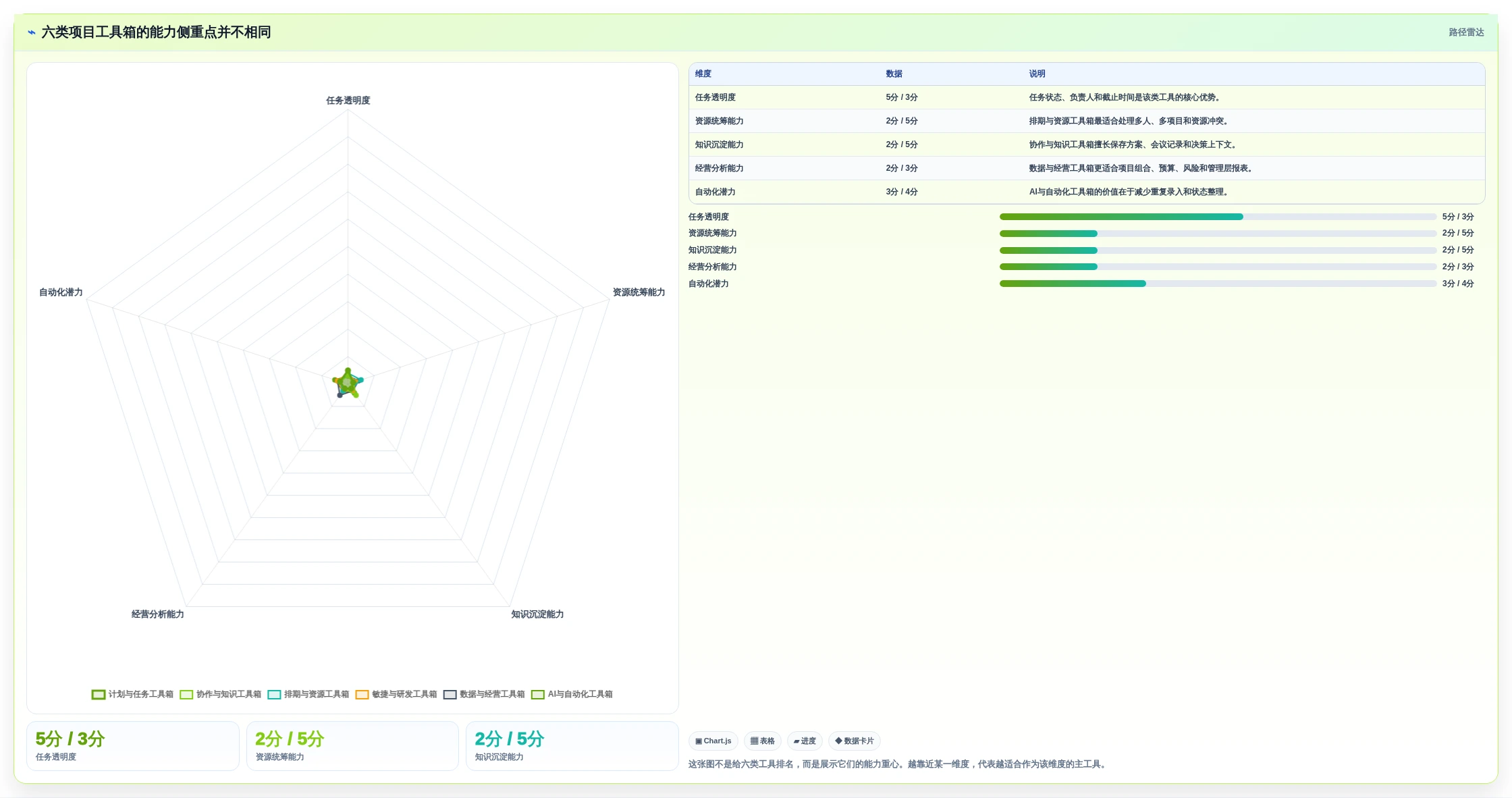Click the 表格 tag chip
This screenshot has height=798, width=1512.
[x=763, y=741]
